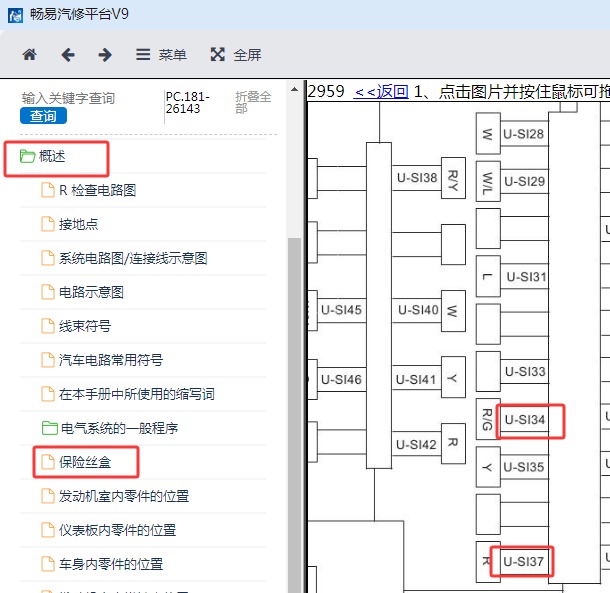This screenshot has width=610, height=593.
Task: Open 仪表板内零件的位置 item
Action: tap(117, 530)
